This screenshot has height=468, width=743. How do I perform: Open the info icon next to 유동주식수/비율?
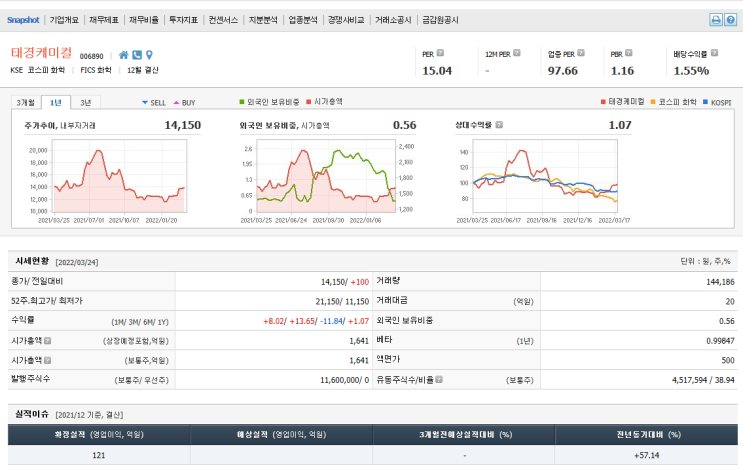pos(439,379)
